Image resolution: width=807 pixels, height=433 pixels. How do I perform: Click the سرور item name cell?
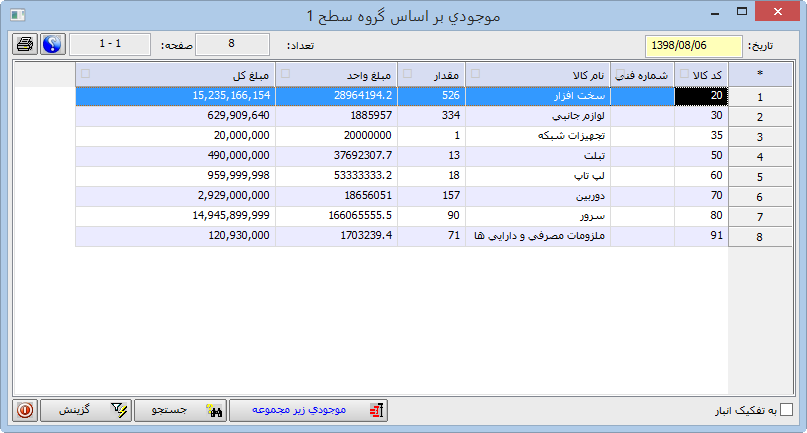click(538, 216)
